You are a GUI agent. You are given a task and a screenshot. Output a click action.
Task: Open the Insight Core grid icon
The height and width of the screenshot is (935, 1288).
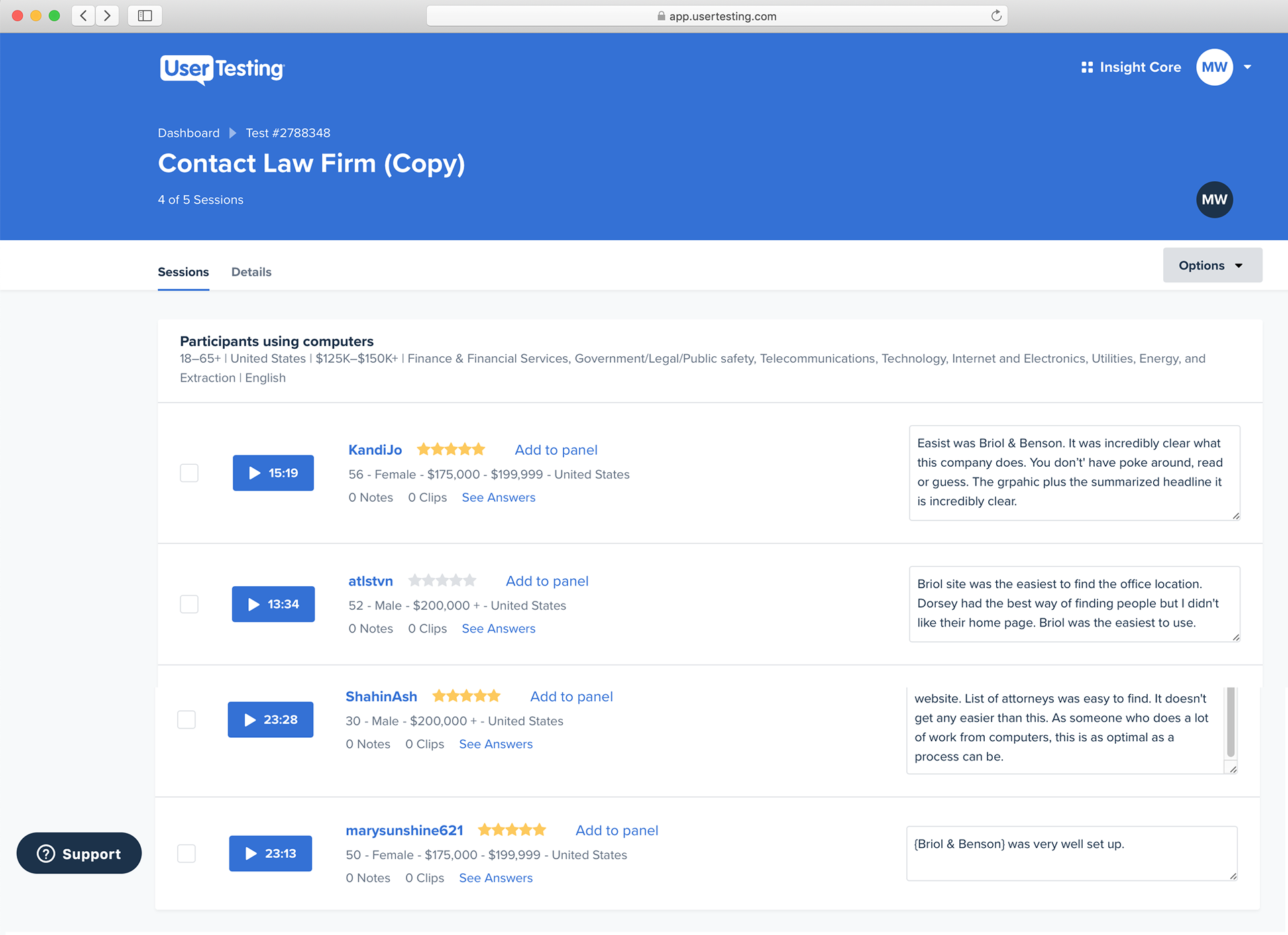pyautogui.click(x=1087, y=67)
